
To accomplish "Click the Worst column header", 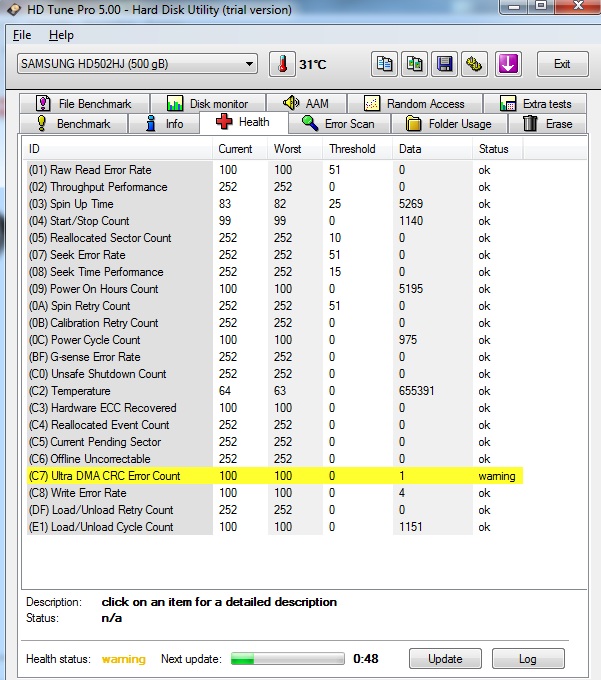I will (295, 149).
